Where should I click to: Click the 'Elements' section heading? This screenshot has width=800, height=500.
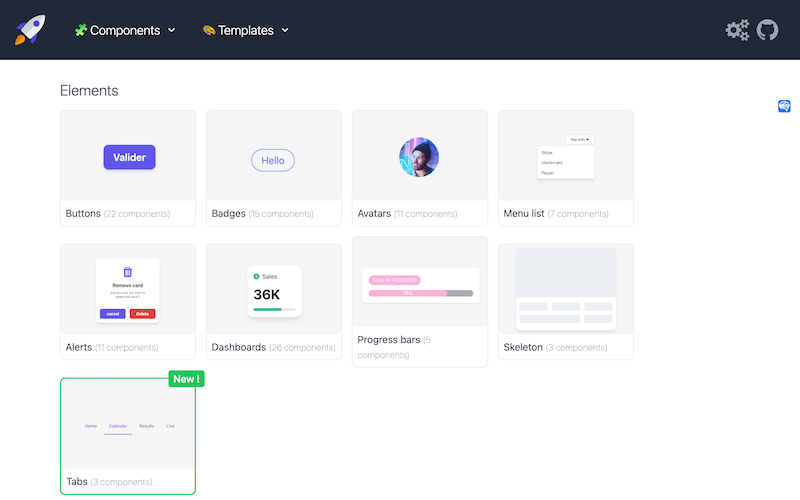pyautogui.click(x=89, y=90)
